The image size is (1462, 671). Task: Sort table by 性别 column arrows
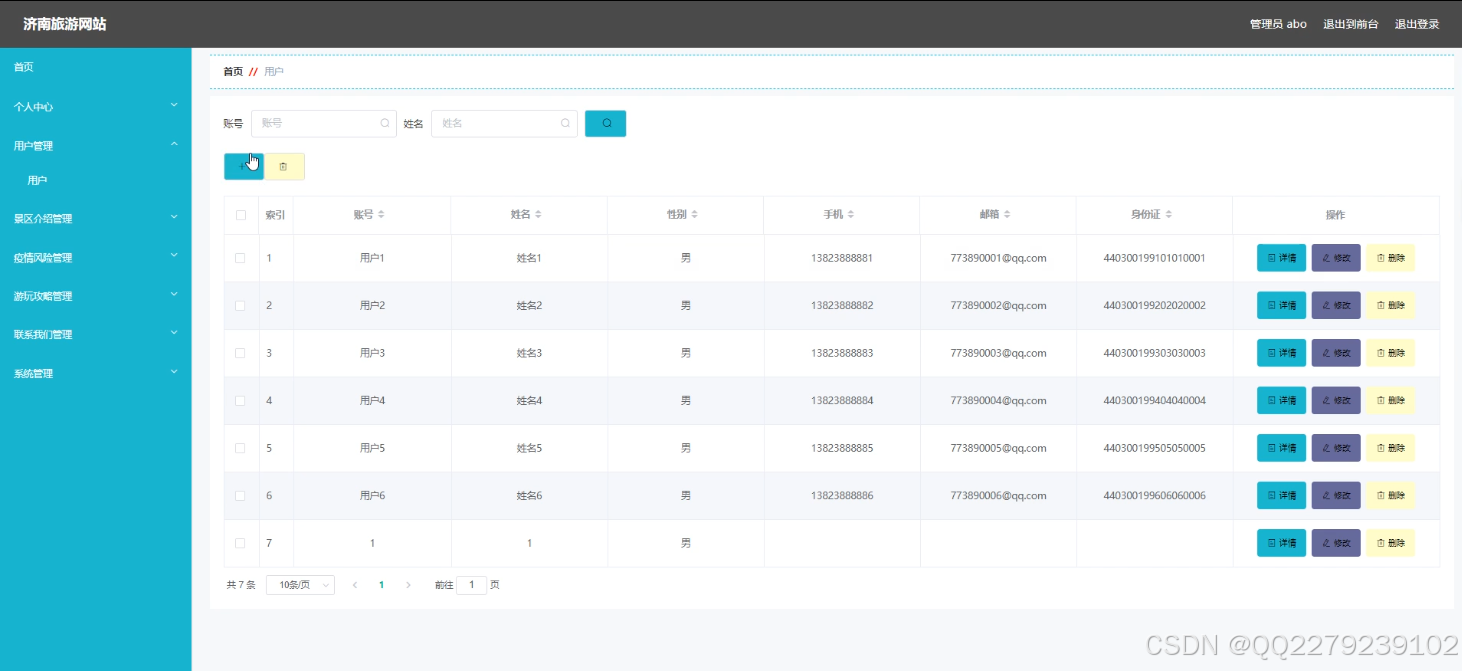coord(694,215)
